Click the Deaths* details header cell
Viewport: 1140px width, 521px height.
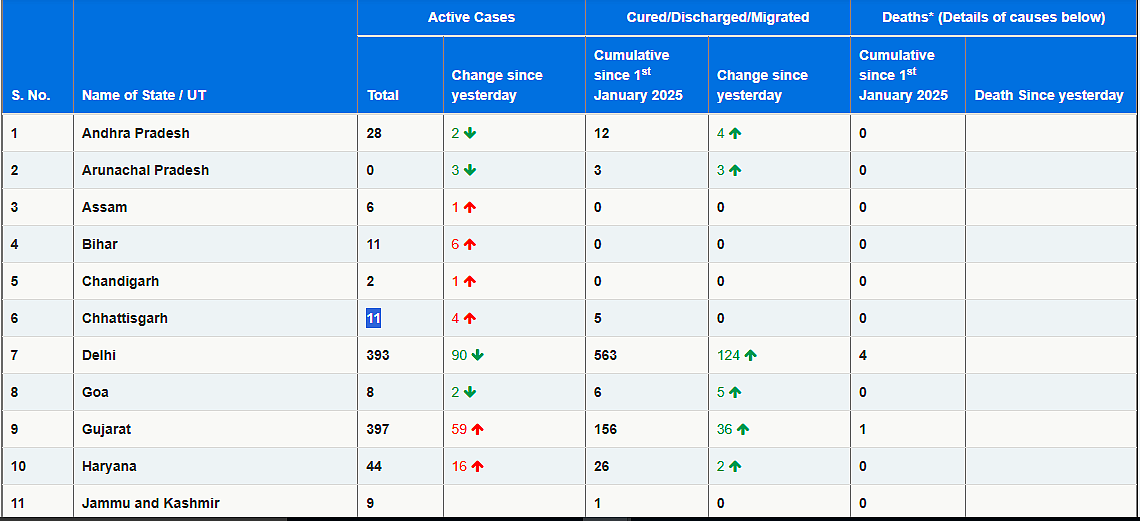[x=993, y=17]
